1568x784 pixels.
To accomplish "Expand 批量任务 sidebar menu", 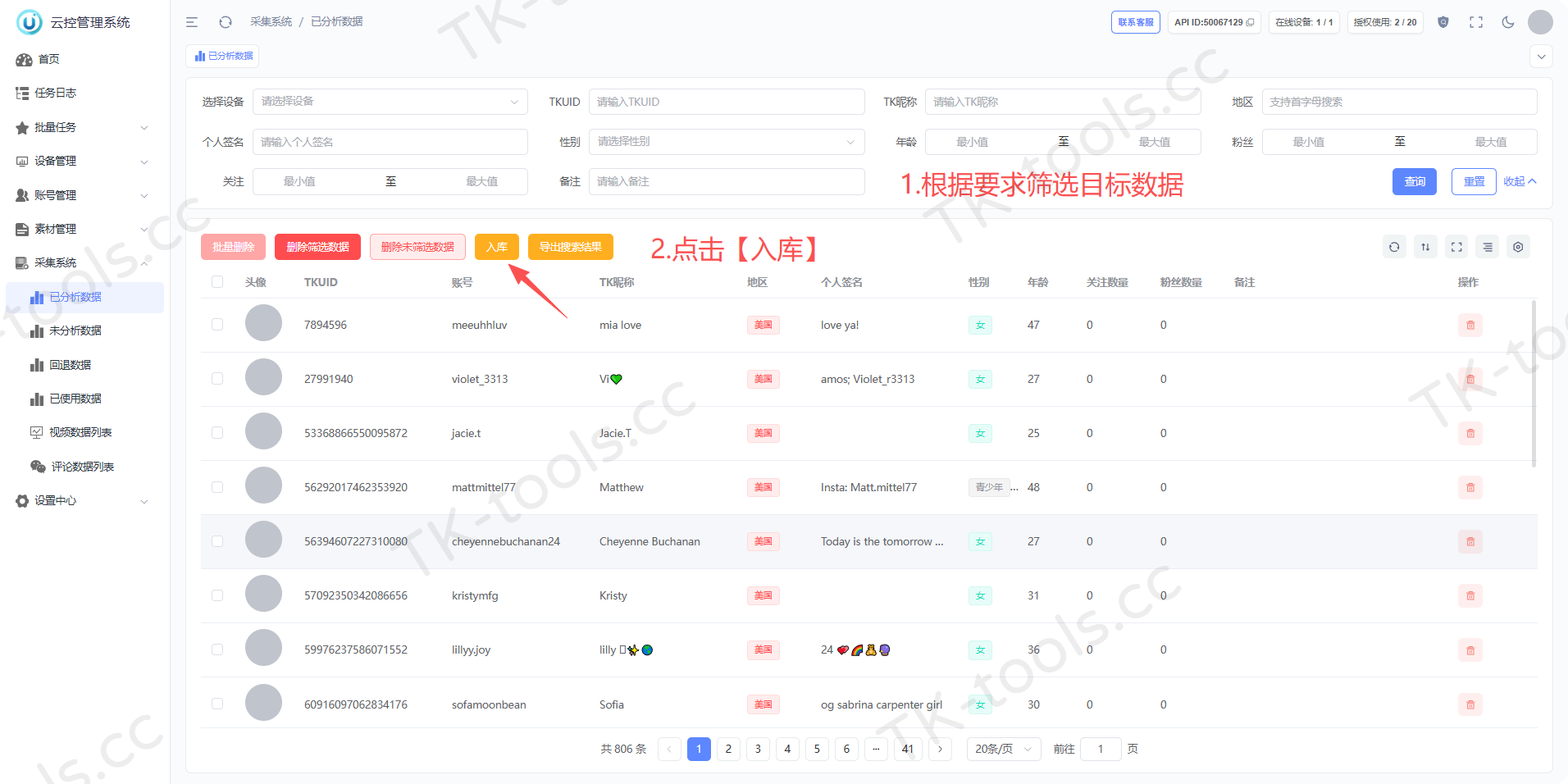I will click(x=84, y=127).
